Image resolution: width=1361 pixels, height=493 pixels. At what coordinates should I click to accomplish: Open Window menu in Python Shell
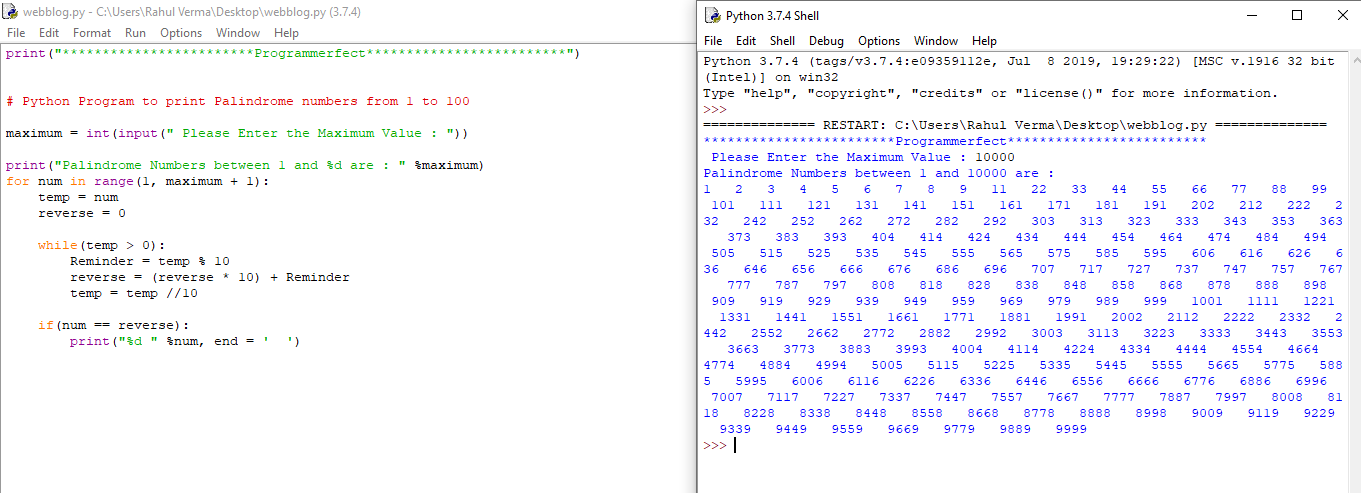click(936, 41)
